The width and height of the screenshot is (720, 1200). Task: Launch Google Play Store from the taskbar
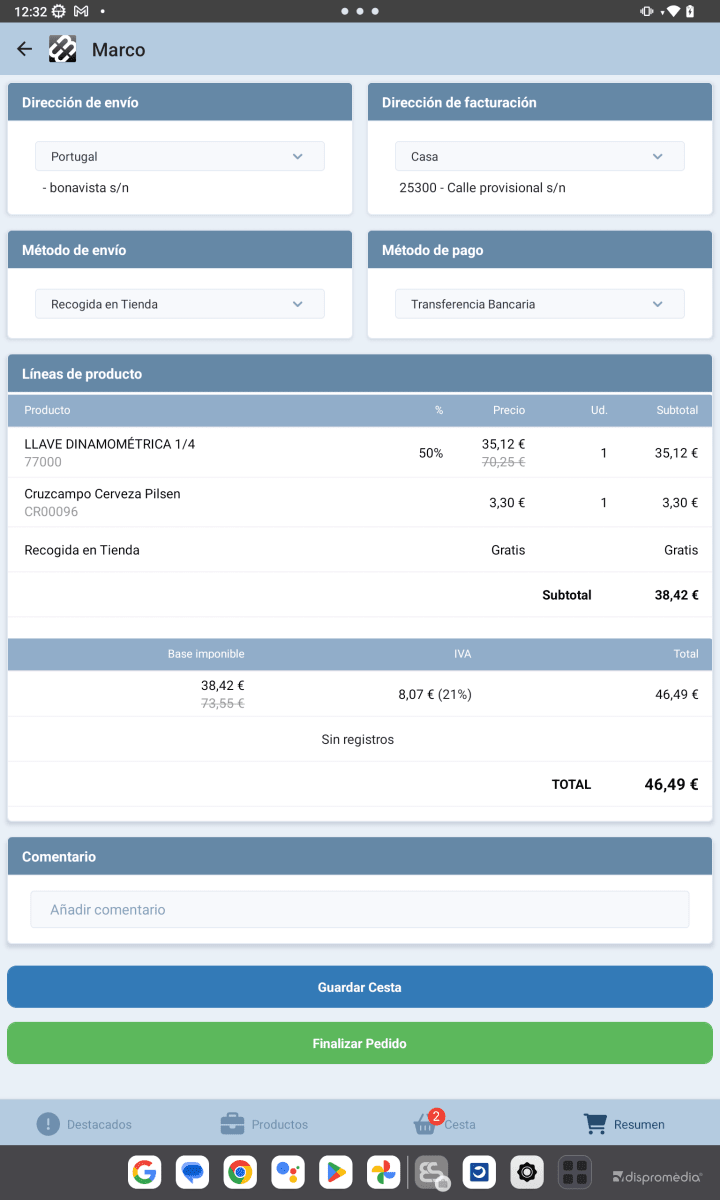click(336, 1172)
